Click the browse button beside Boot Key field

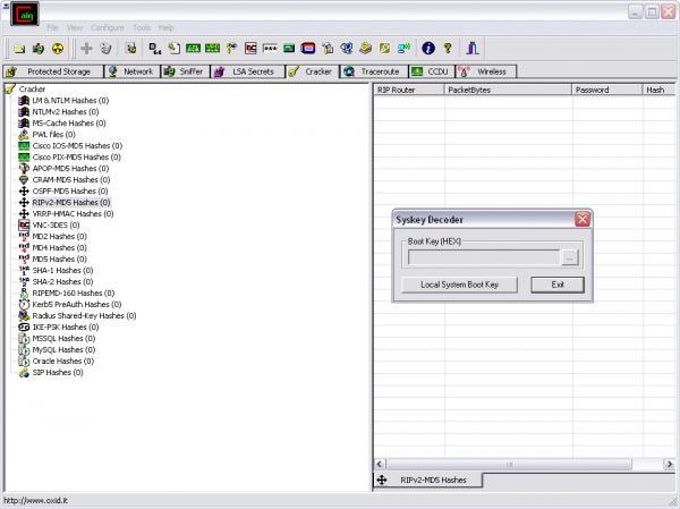click(x=569, y=258)
